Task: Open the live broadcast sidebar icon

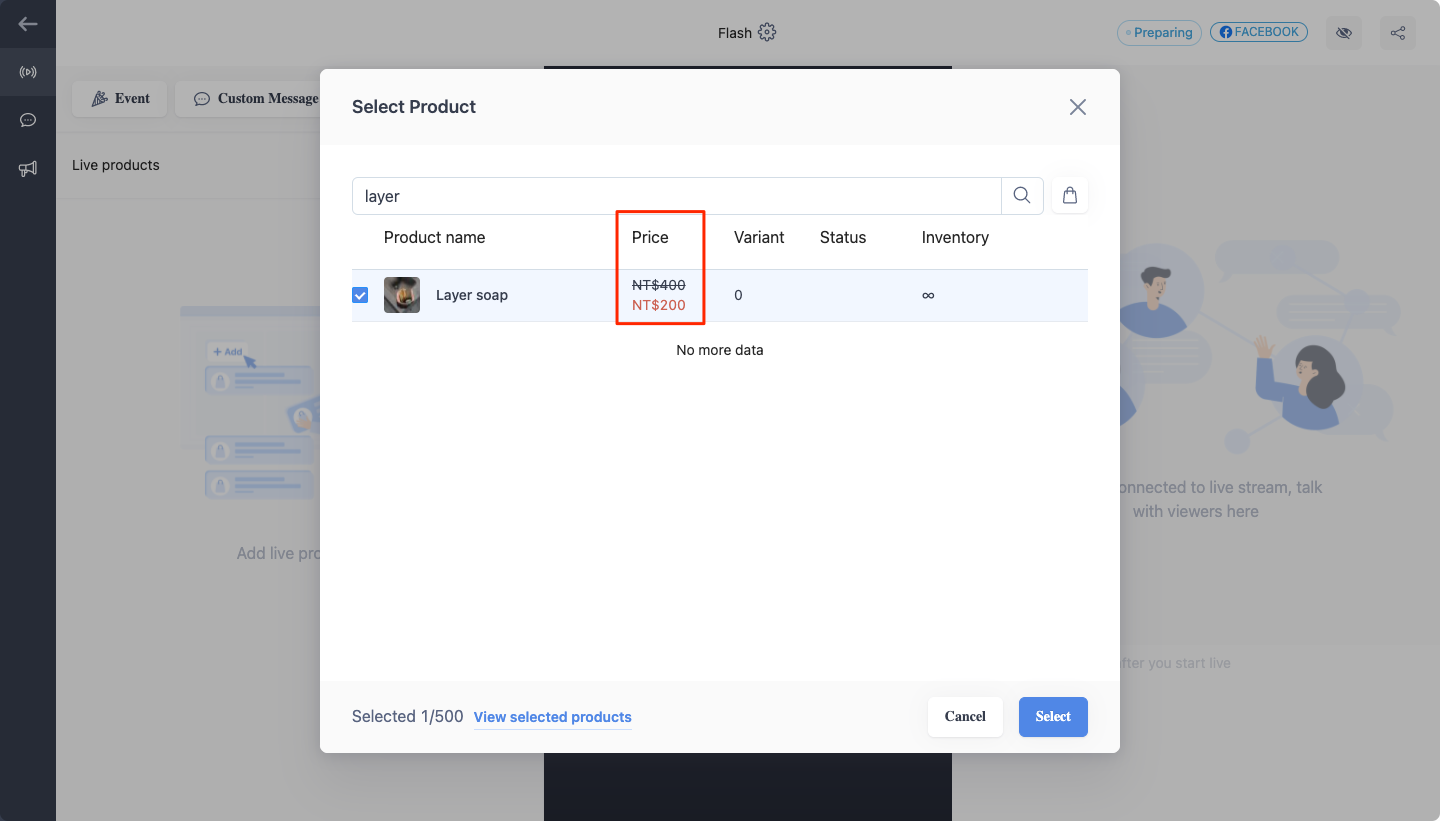Action: tap(28, 72)
